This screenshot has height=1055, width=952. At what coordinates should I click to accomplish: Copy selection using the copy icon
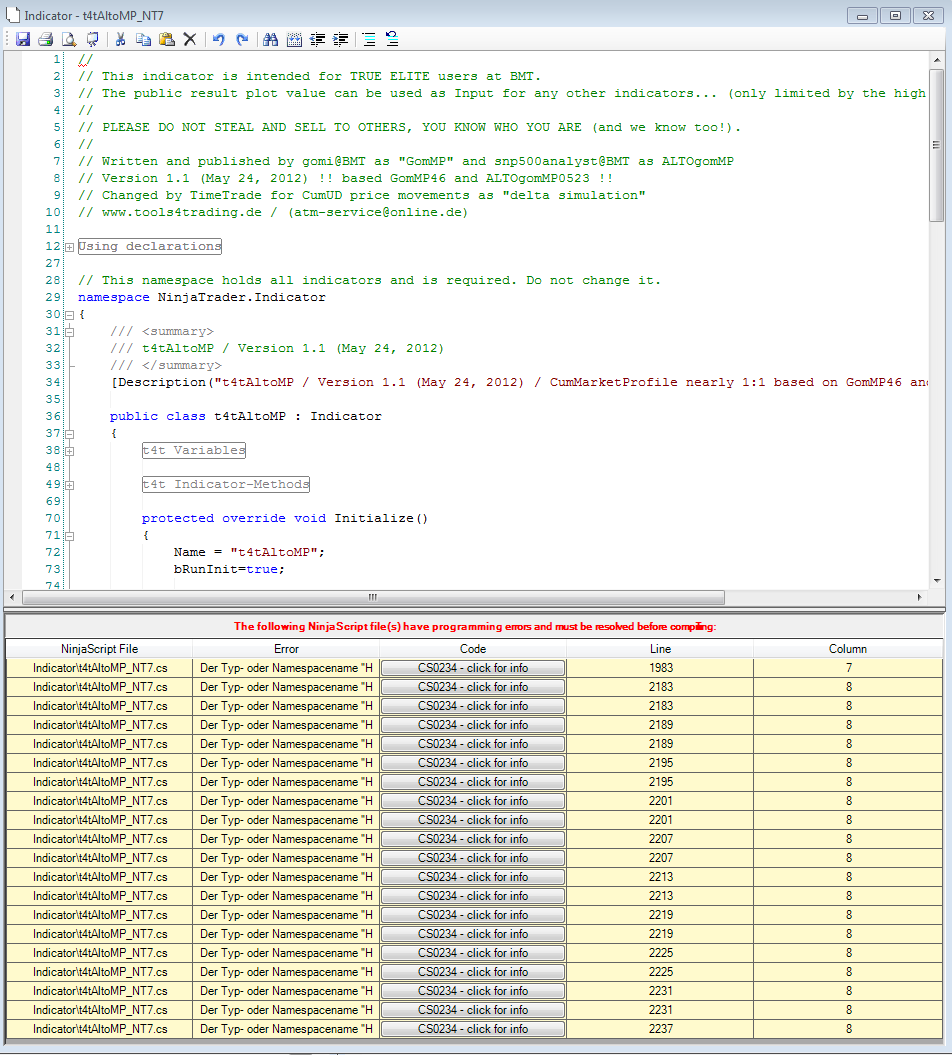[x=143, y=39]
